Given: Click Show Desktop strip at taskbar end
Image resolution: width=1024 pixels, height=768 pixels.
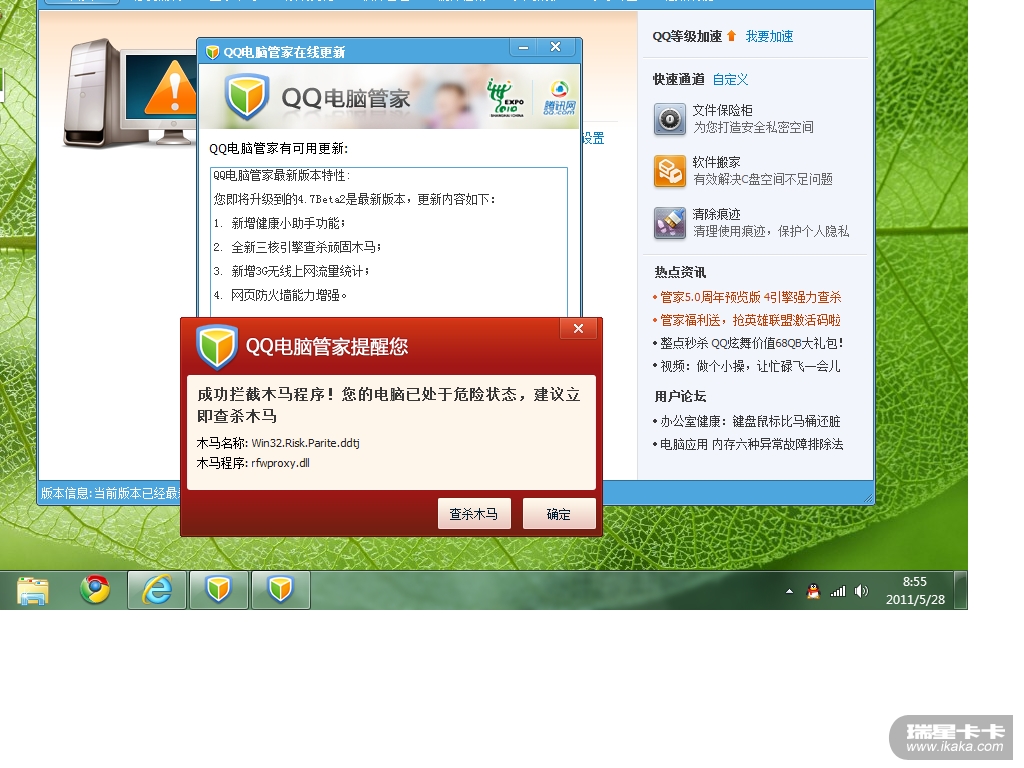Looking at the screenshot, I should (x=961, y=590).
